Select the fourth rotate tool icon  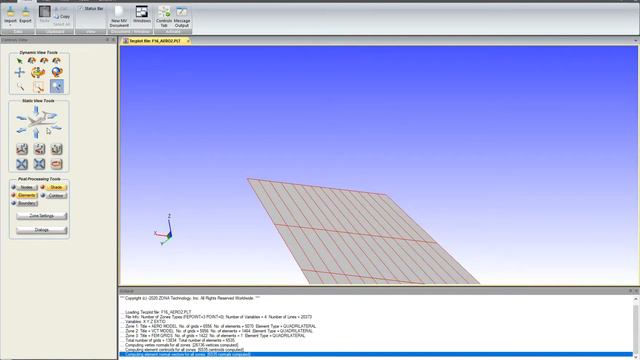56,61
